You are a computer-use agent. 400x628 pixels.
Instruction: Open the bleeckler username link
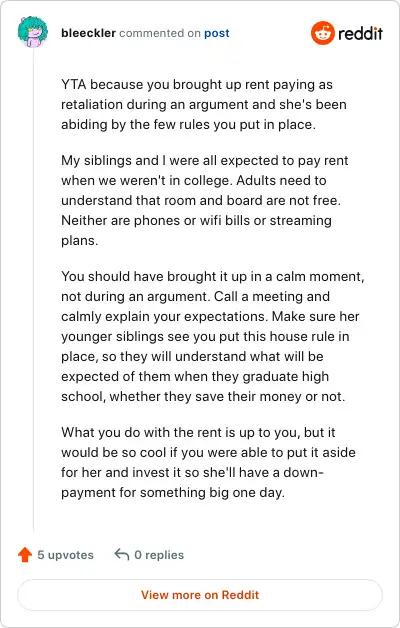pyautogui.click(x=88, y=33)
